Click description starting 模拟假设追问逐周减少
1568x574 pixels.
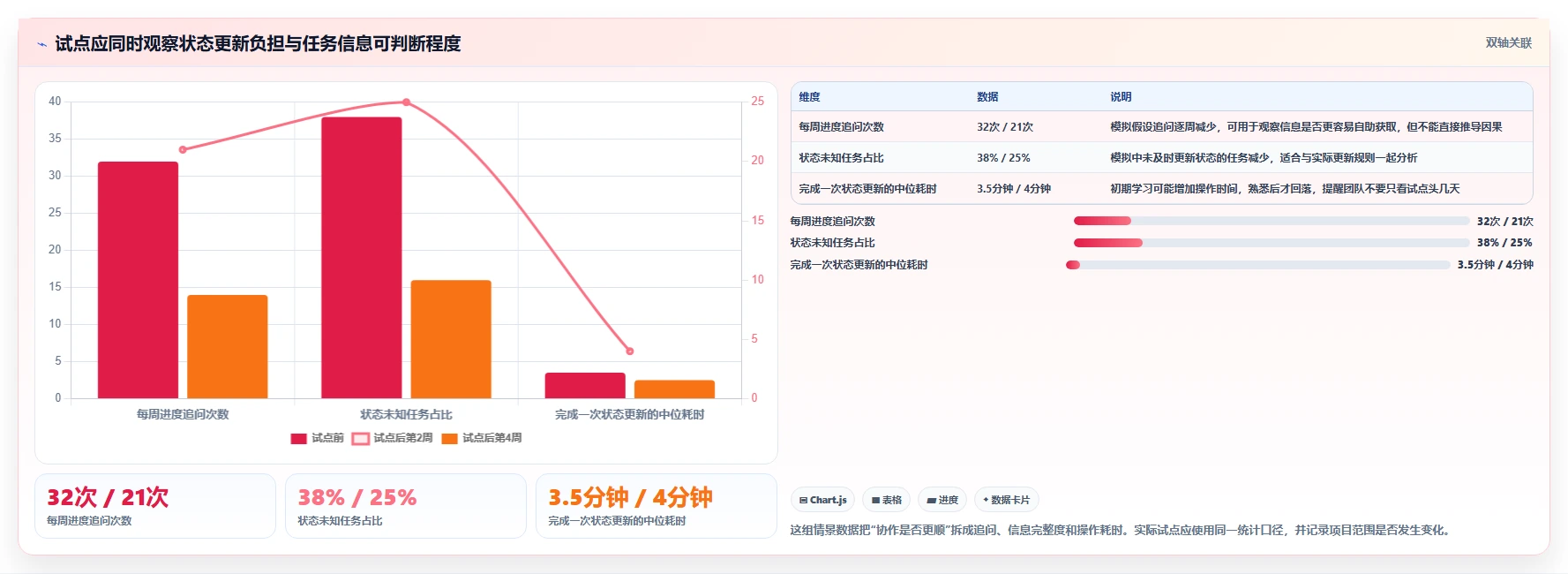point(1306,127)
